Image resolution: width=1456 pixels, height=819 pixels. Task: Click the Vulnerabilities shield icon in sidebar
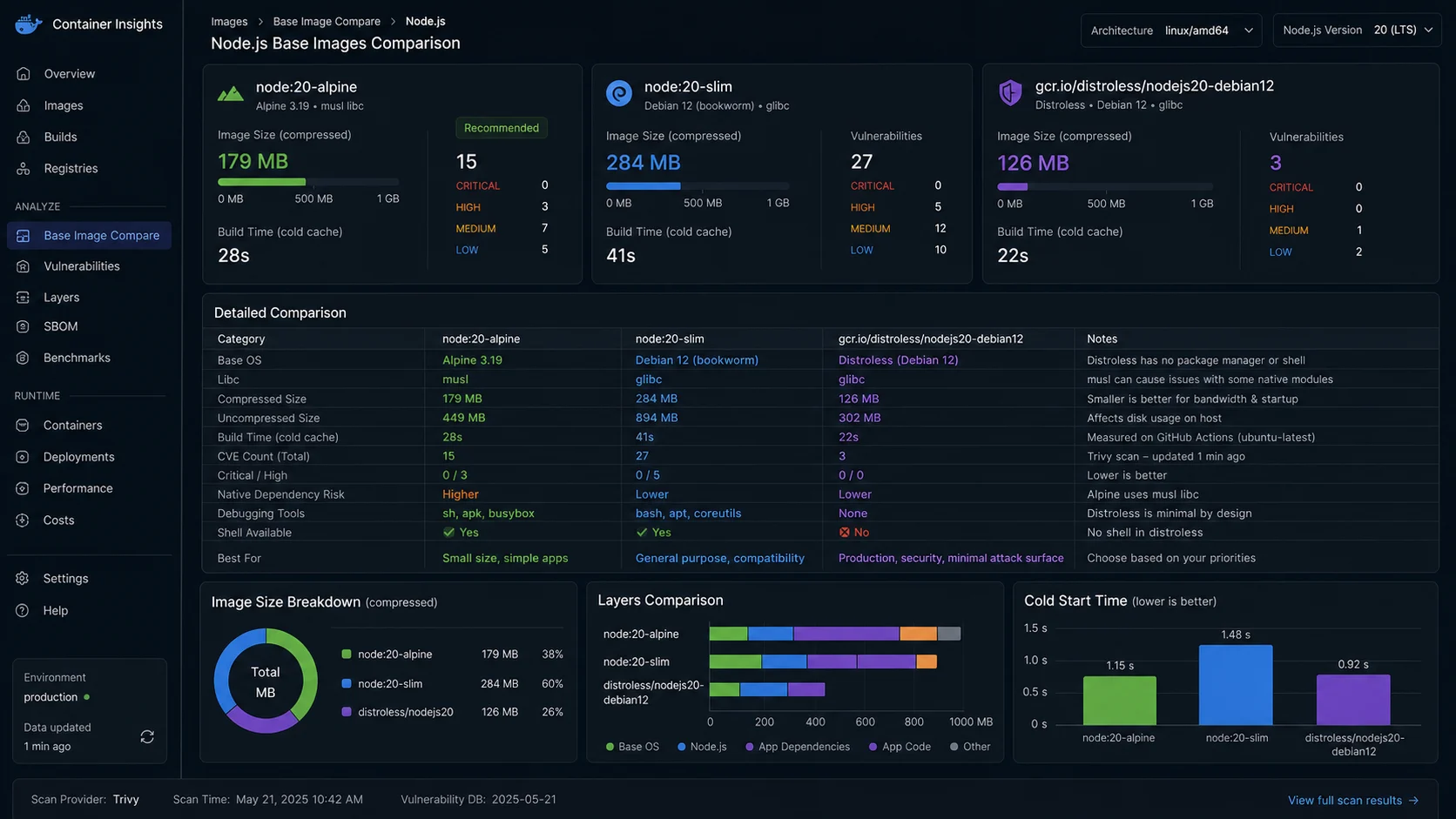(24, 266)
